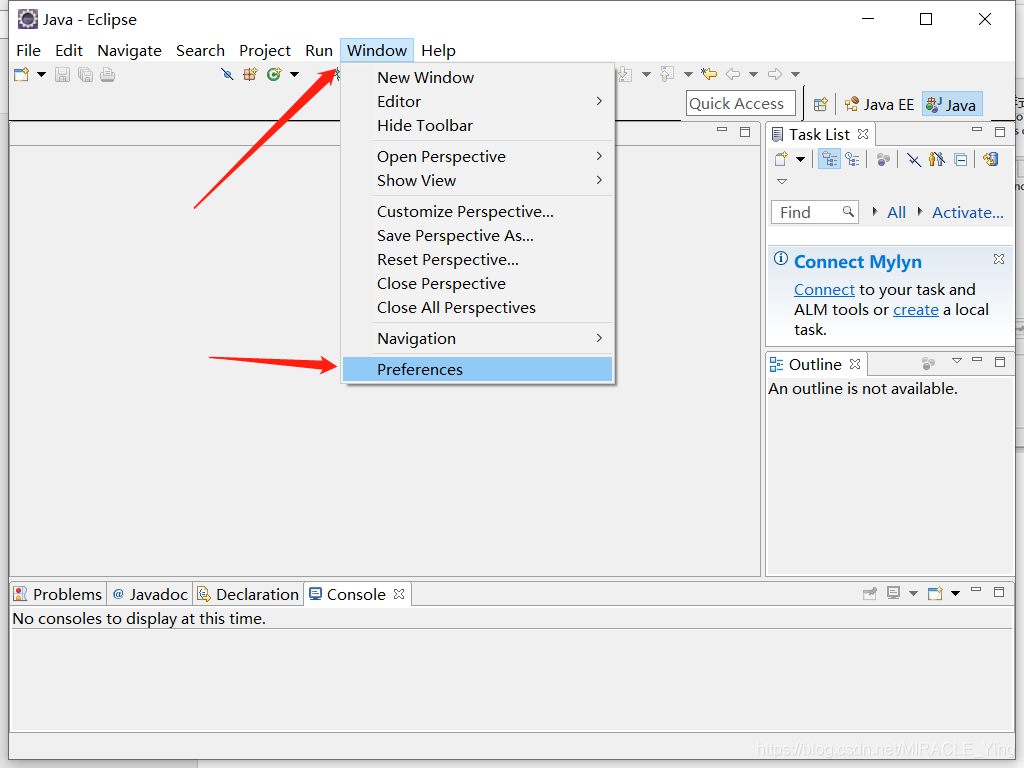Choose Customize Perspective... entry

[x=477, y=211]
